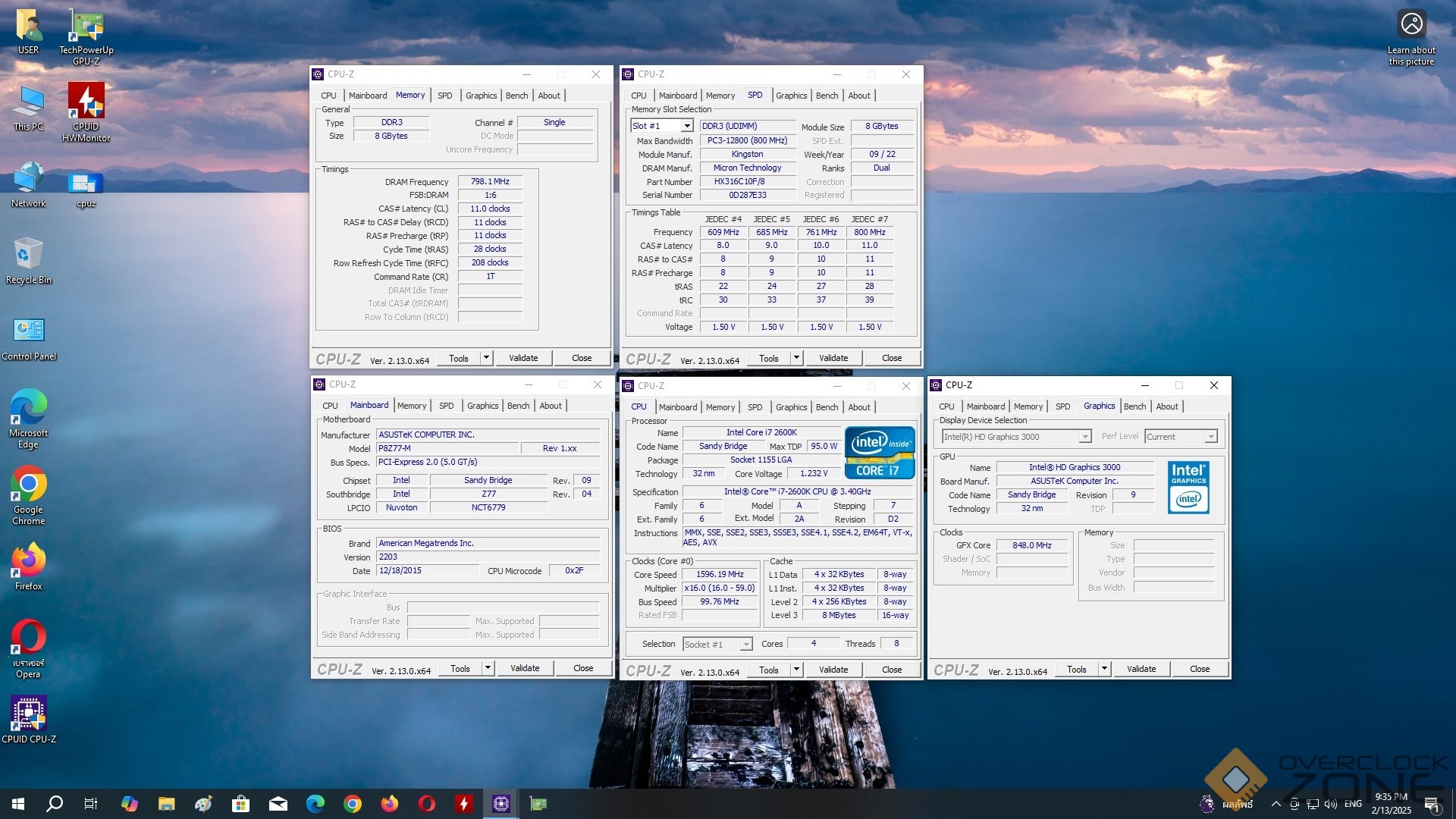Screen dimensions: 1456x819
Task: Open File Explorer from taskbar
Action: tap(166, 804)
